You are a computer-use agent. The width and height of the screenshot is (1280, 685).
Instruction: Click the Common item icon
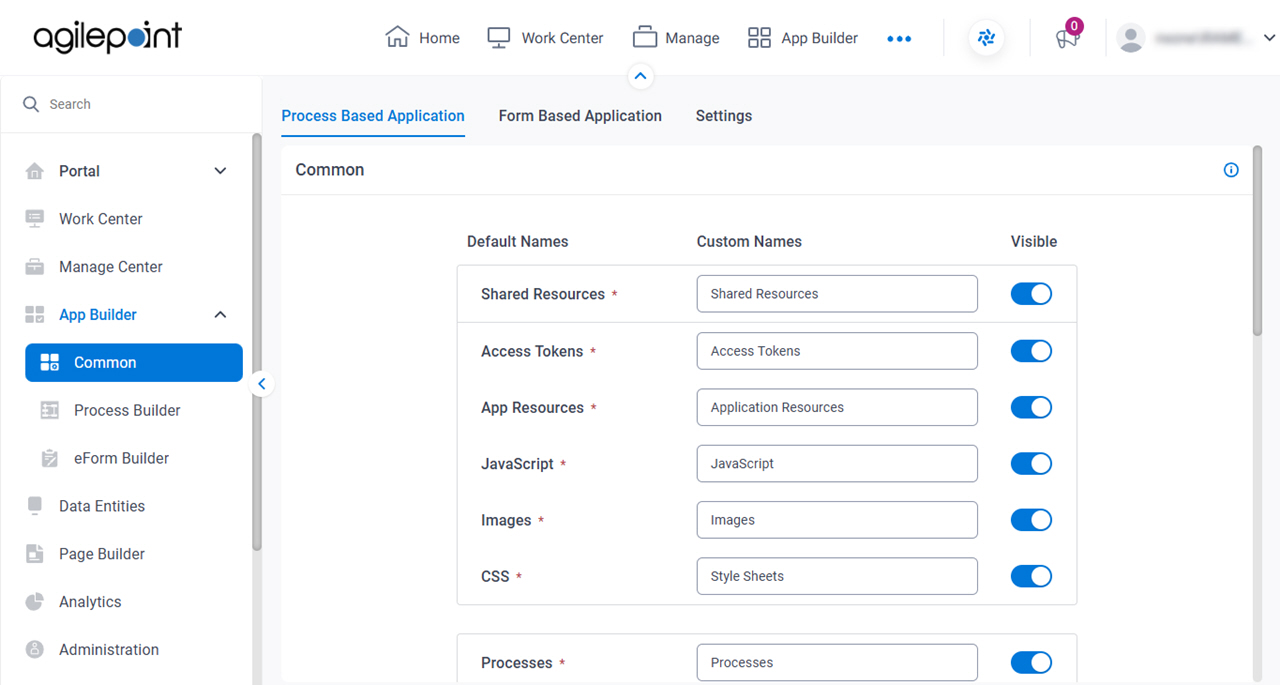50,363
